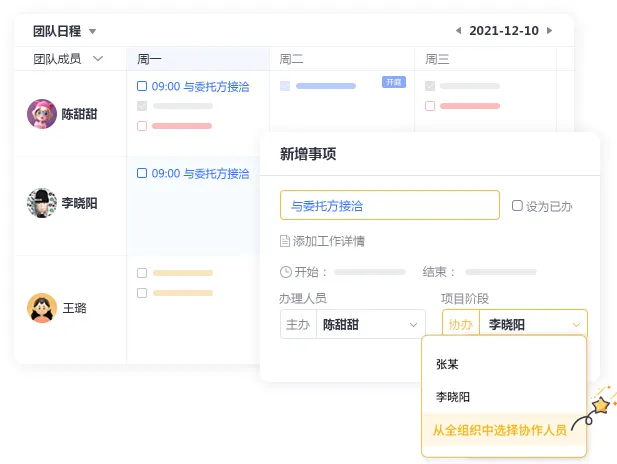Tick checkbox for 李晓阳's 09:00 与委托方接洽
The height and width of the screenshot is (464, 617).
142,173
